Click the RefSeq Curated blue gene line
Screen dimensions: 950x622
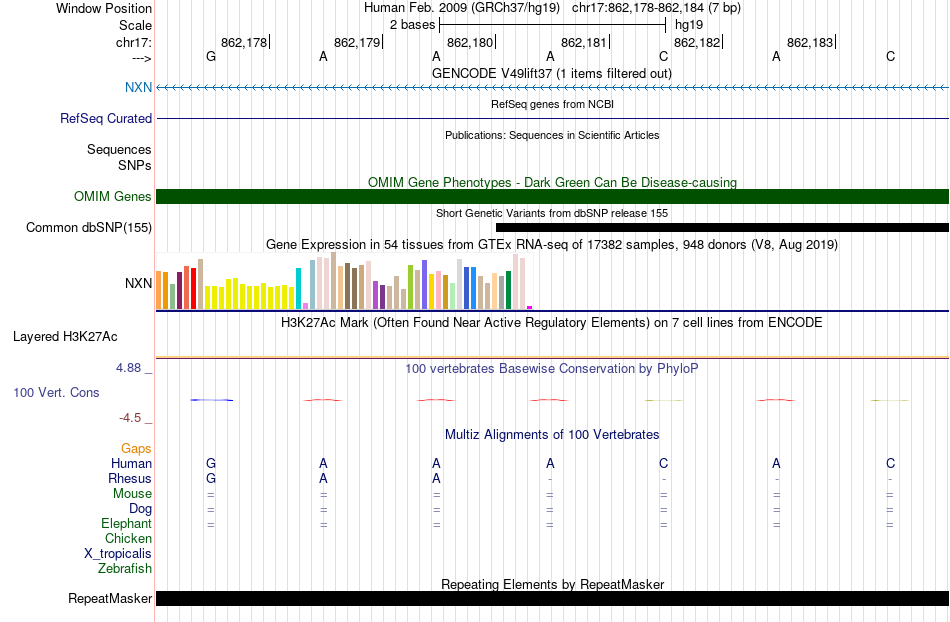point(553,118)
